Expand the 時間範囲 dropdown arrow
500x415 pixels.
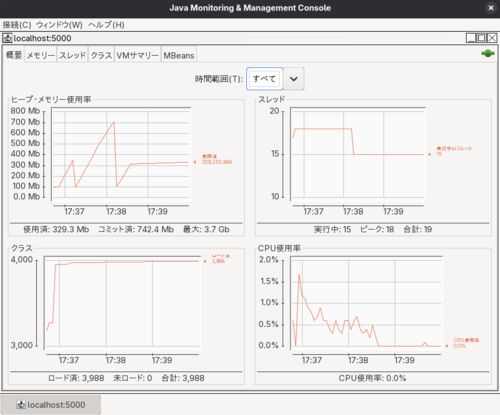pos(294,79)
